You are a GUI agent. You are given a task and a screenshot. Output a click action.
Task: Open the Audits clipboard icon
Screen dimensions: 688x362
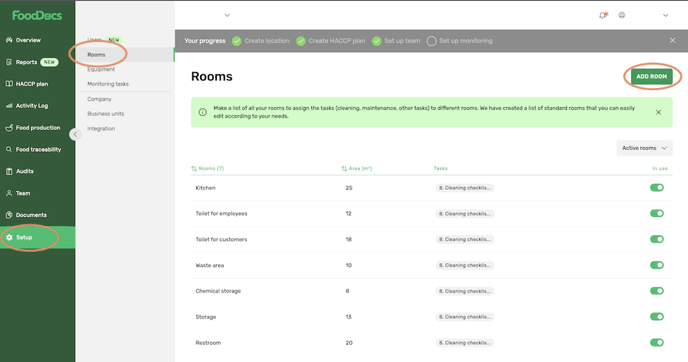(x=9, y=171)
